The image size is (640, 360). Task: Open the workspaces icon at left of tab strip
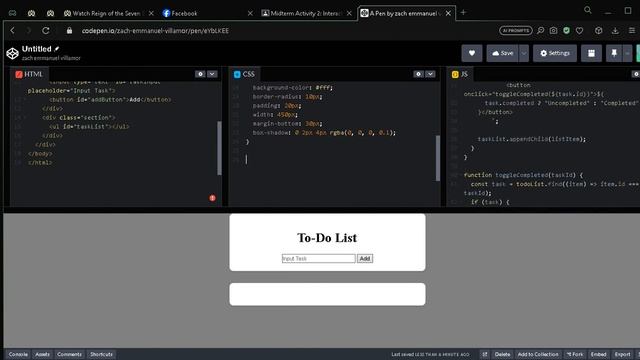click(12, 13)
